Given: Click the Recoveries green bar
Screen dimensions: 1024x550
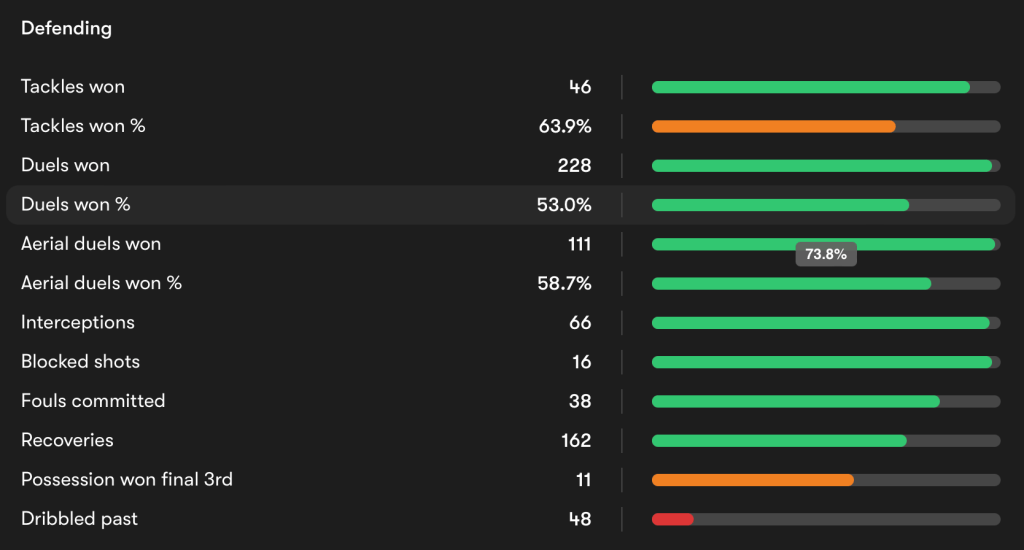Looking at the screenshot, I should [x=779, y=440].
